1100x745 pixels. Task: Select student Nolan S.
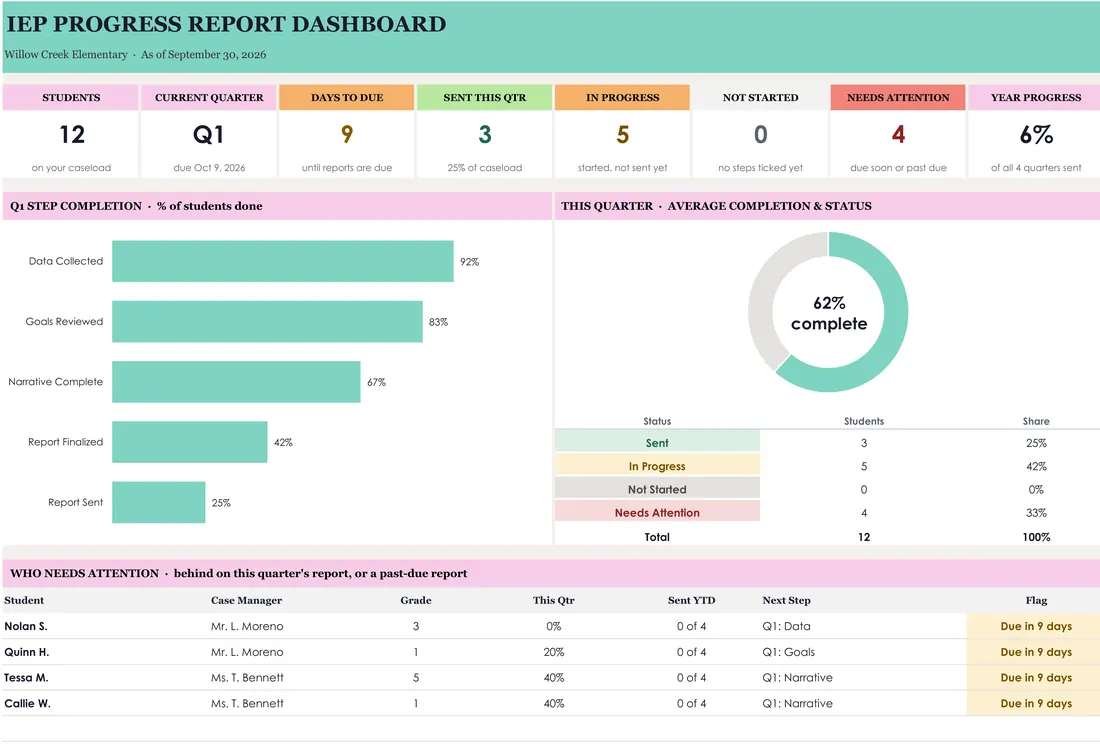pos(26,626)
